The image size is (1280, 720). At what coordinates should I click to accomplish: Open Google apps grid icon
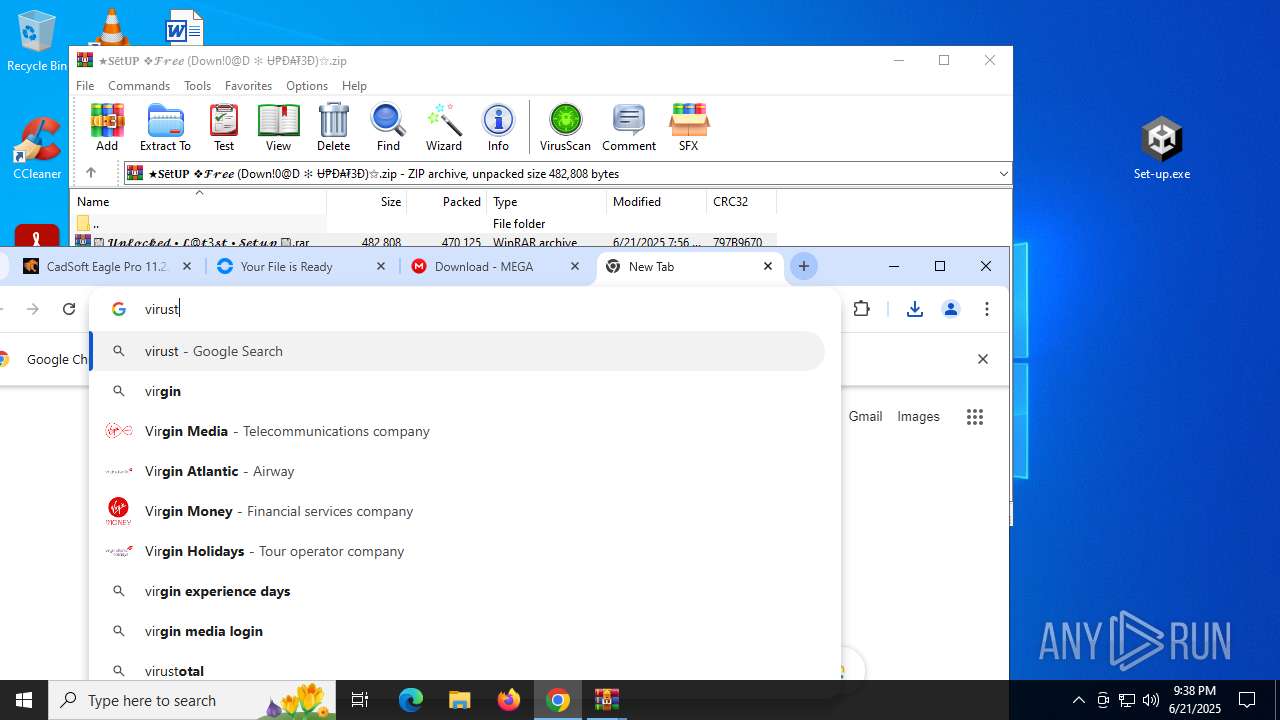click(x=975, y=417)
